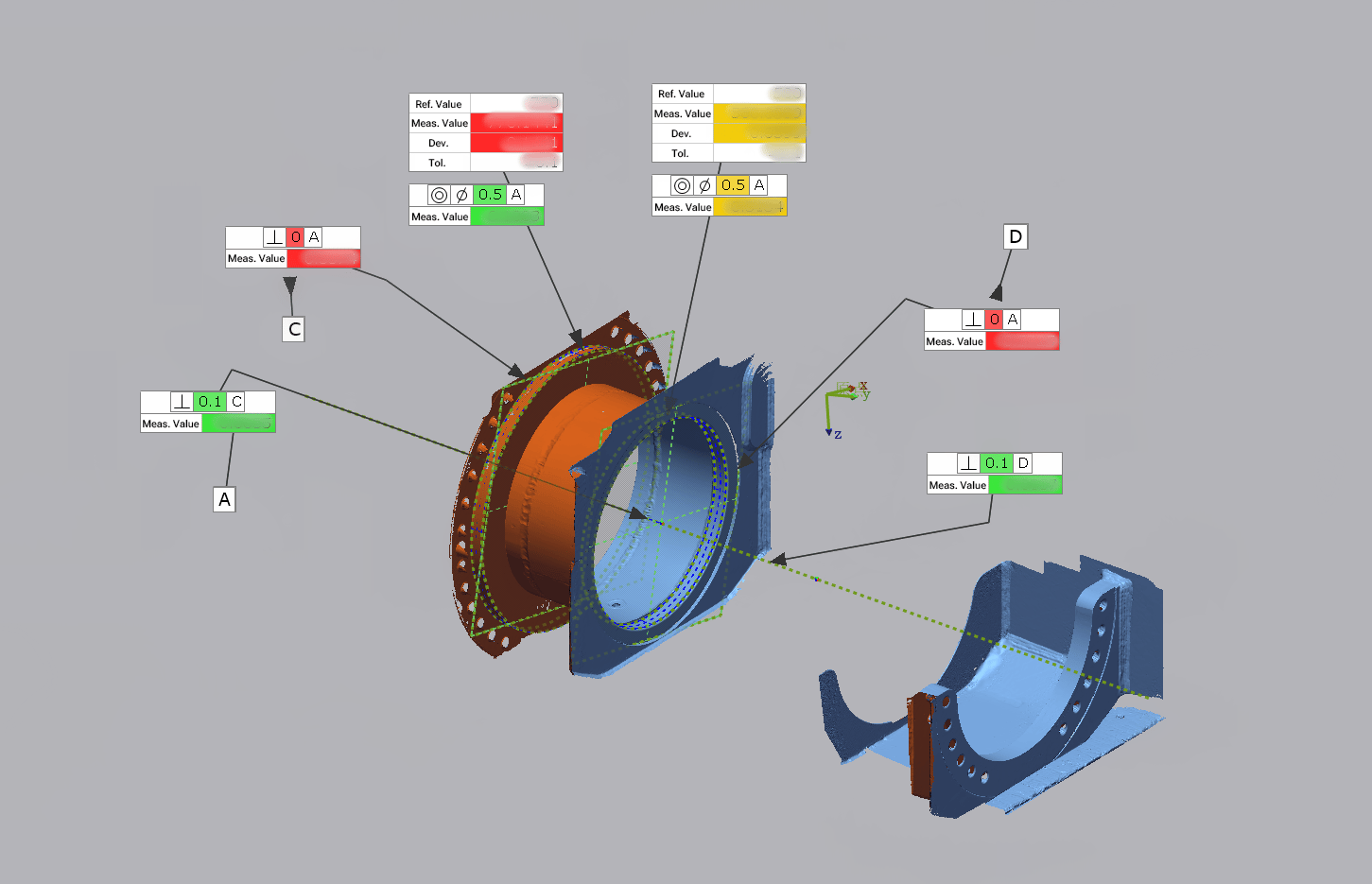Select datum label C
Viewport: 1372px width, 884px height.
click(294, 329)
